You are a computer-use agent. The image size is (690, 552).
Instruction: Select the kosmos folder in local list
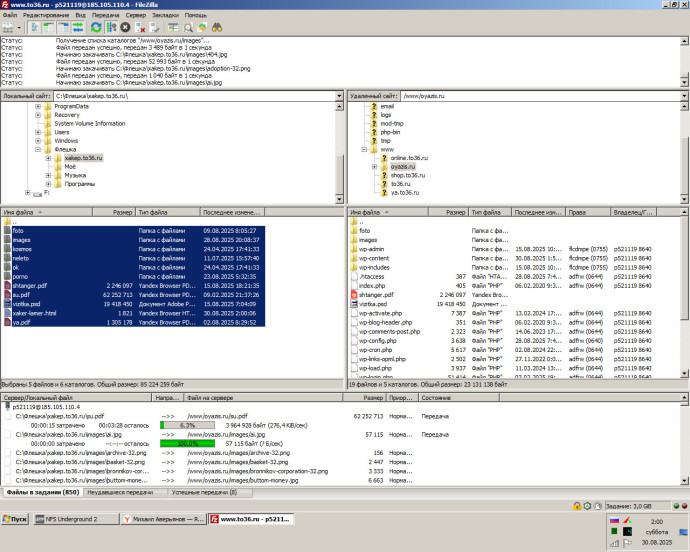22,249
